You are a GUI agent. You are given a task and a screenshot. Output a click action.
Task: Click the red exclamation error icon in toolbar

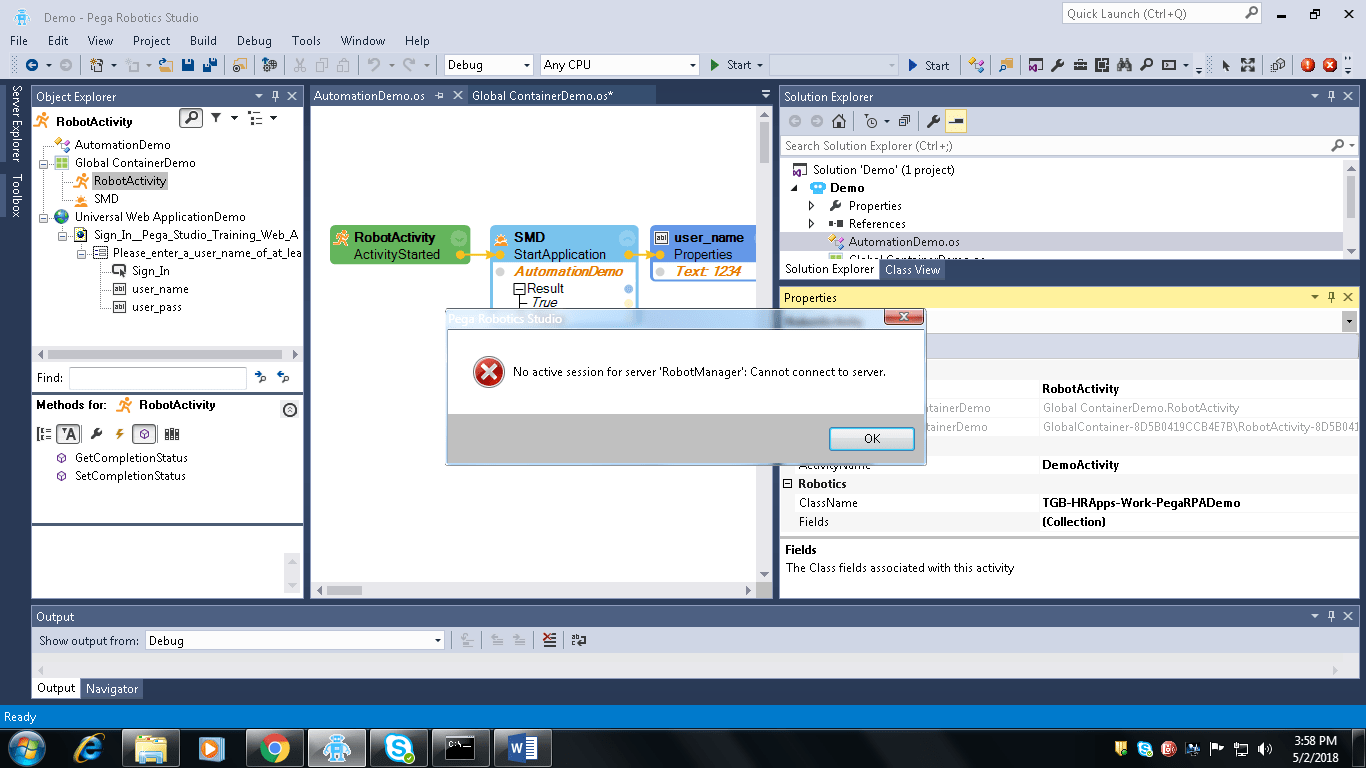[x=1308, y=65]
